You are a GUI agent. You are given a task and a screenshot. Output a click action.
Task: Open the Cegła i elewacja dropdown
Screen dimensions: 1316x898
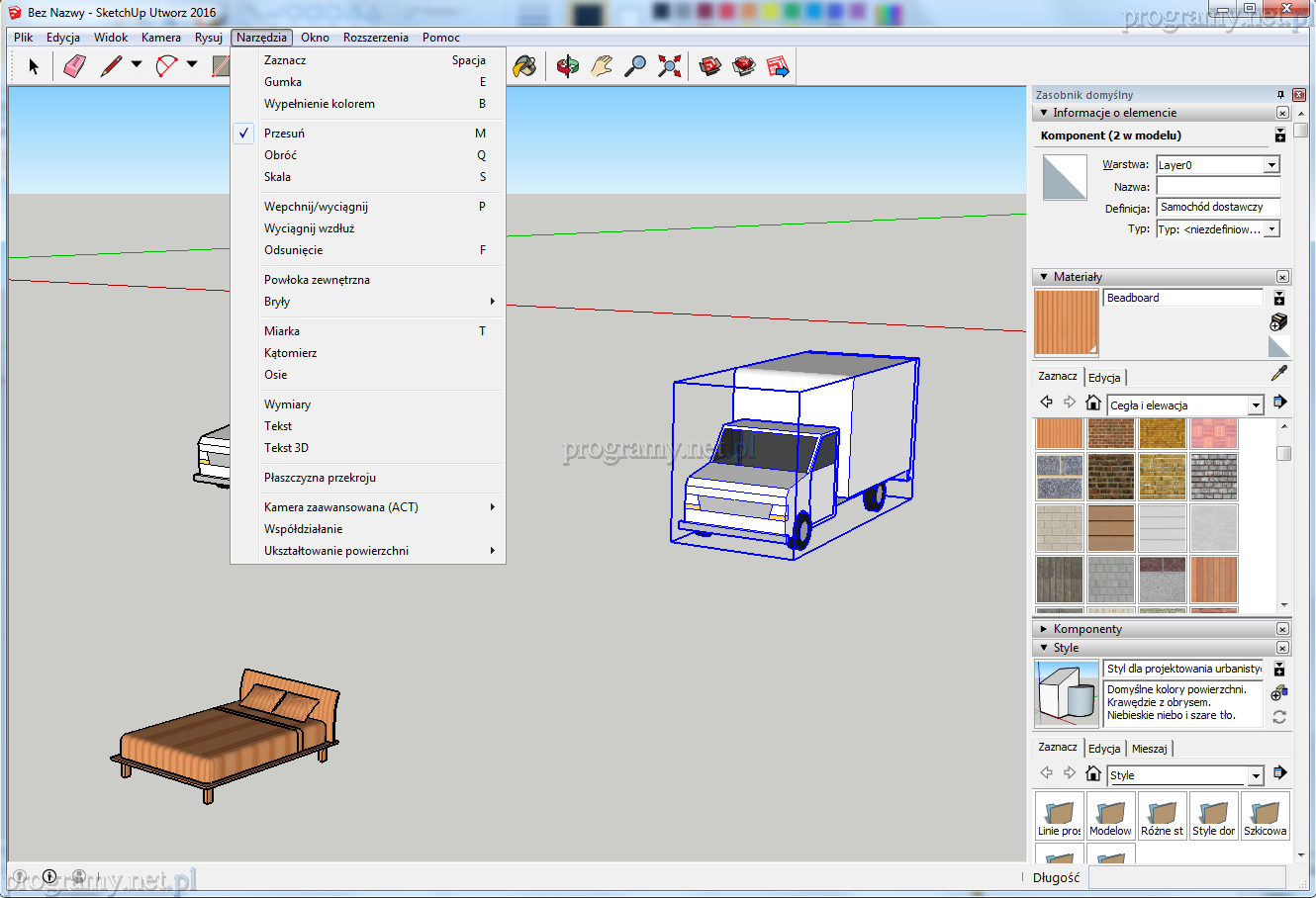coord(1255,404)
